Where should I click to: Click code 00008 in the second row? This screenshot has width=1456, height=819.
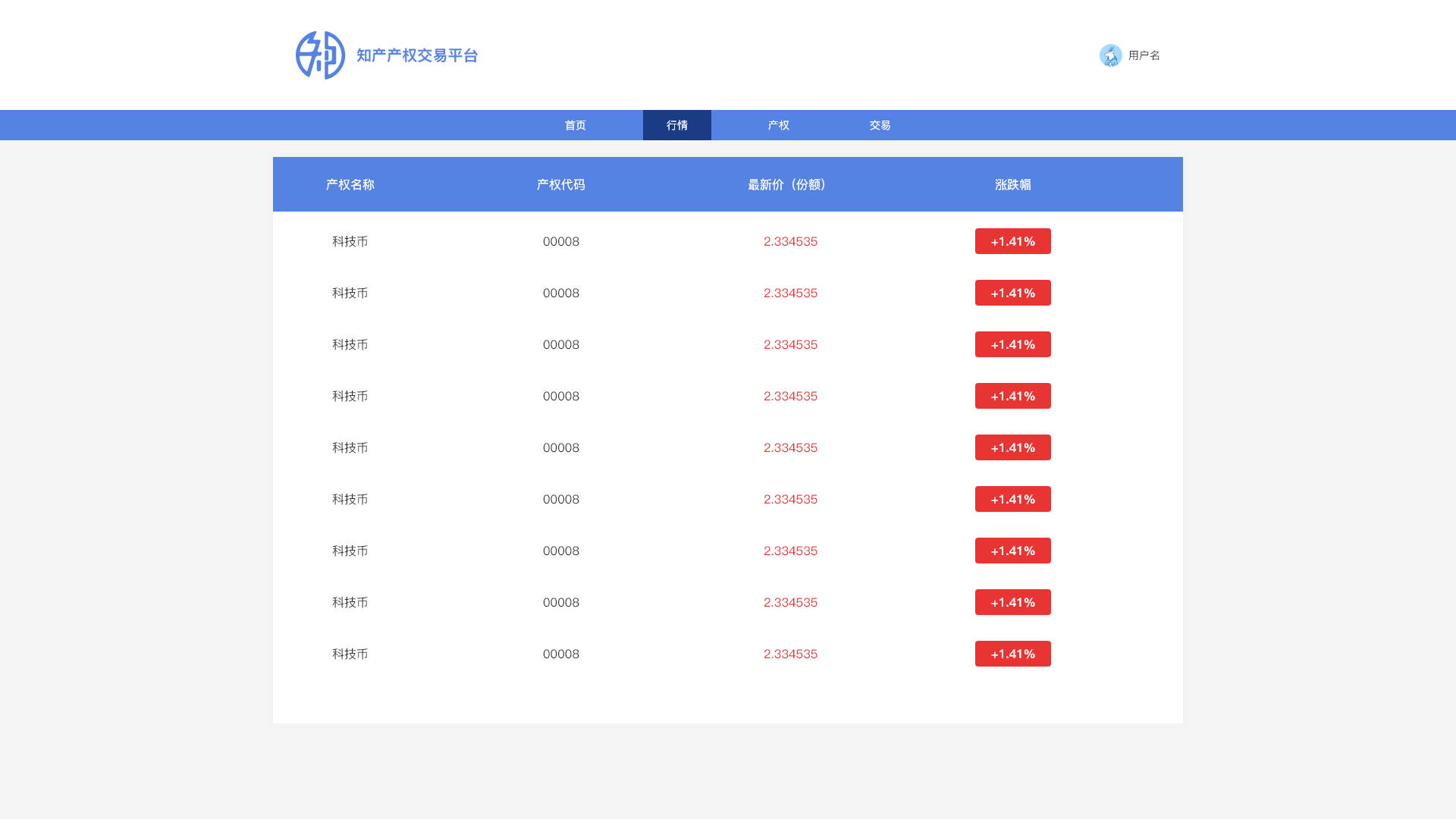(x=560, y=293)
